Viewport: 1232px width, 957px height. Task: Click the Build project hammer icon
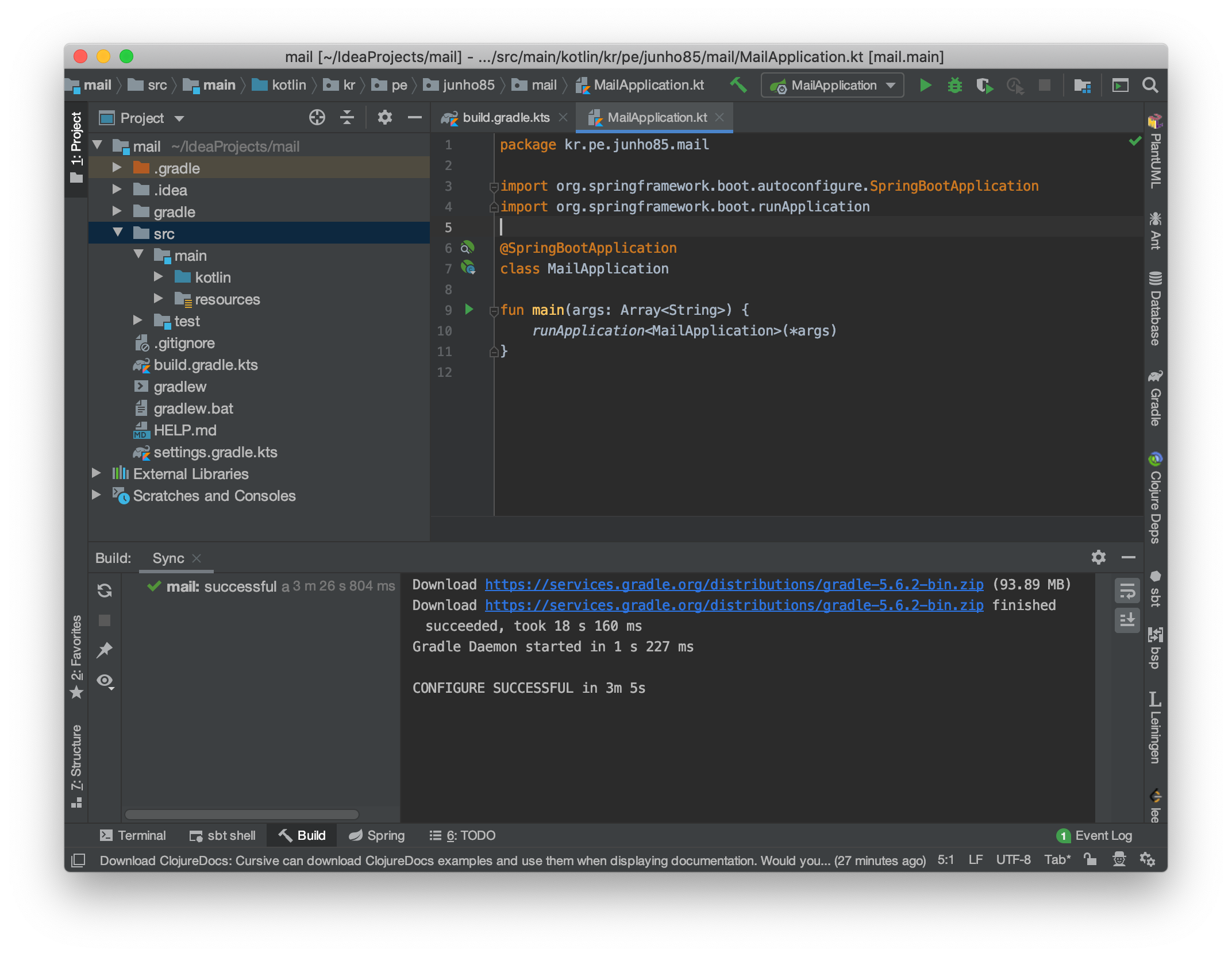738,86
